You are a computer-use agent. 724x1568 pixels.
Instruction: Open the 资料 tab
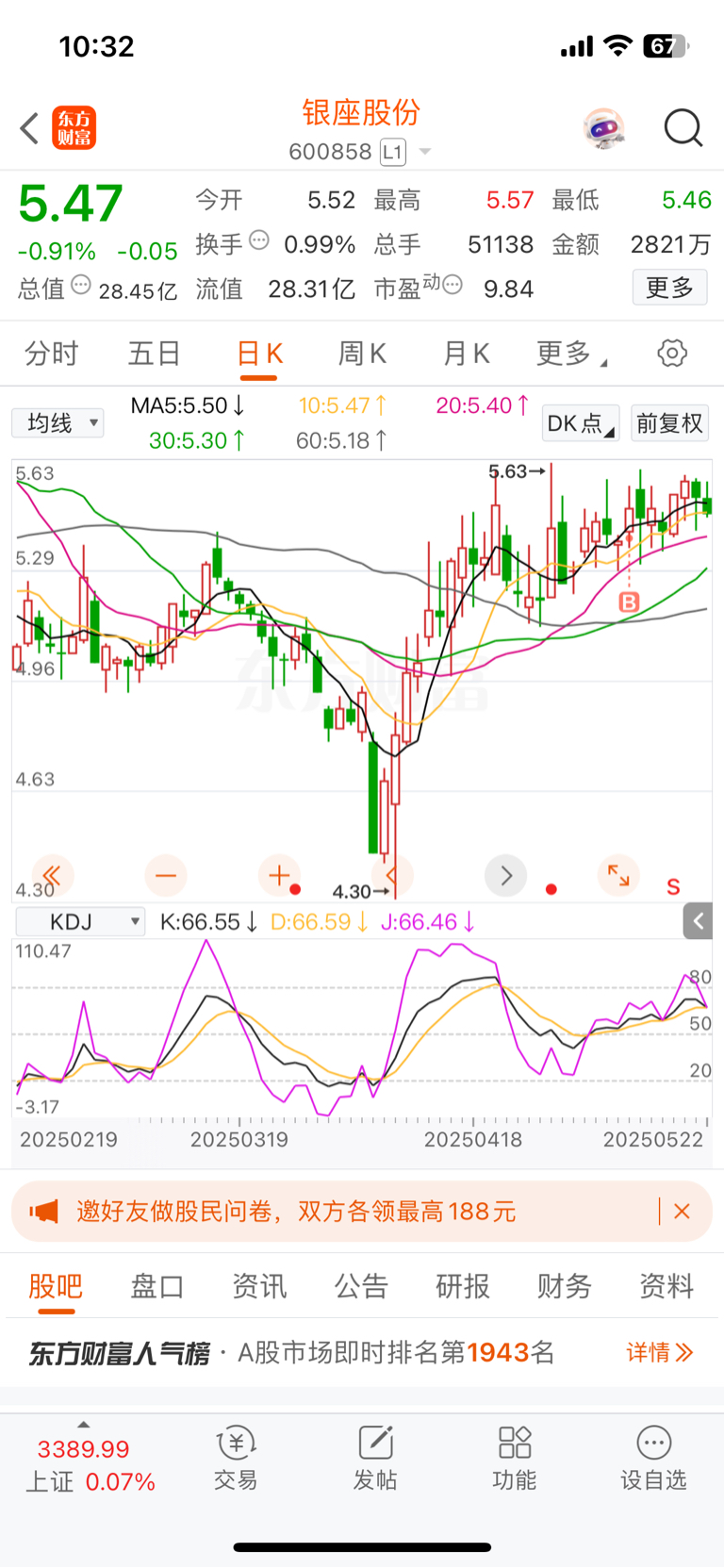coord(666,1286)
